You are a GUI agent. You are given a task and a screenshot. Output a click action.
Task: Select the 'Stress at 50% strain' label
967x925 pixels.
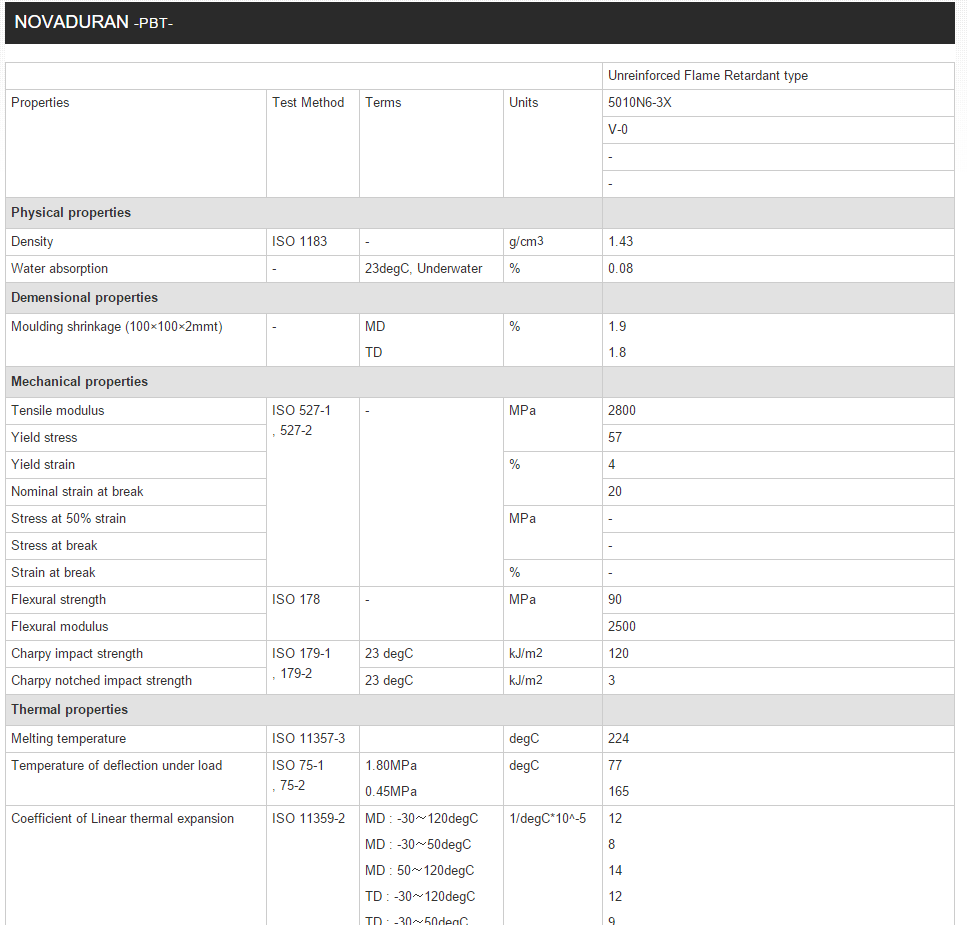point(68,519)
